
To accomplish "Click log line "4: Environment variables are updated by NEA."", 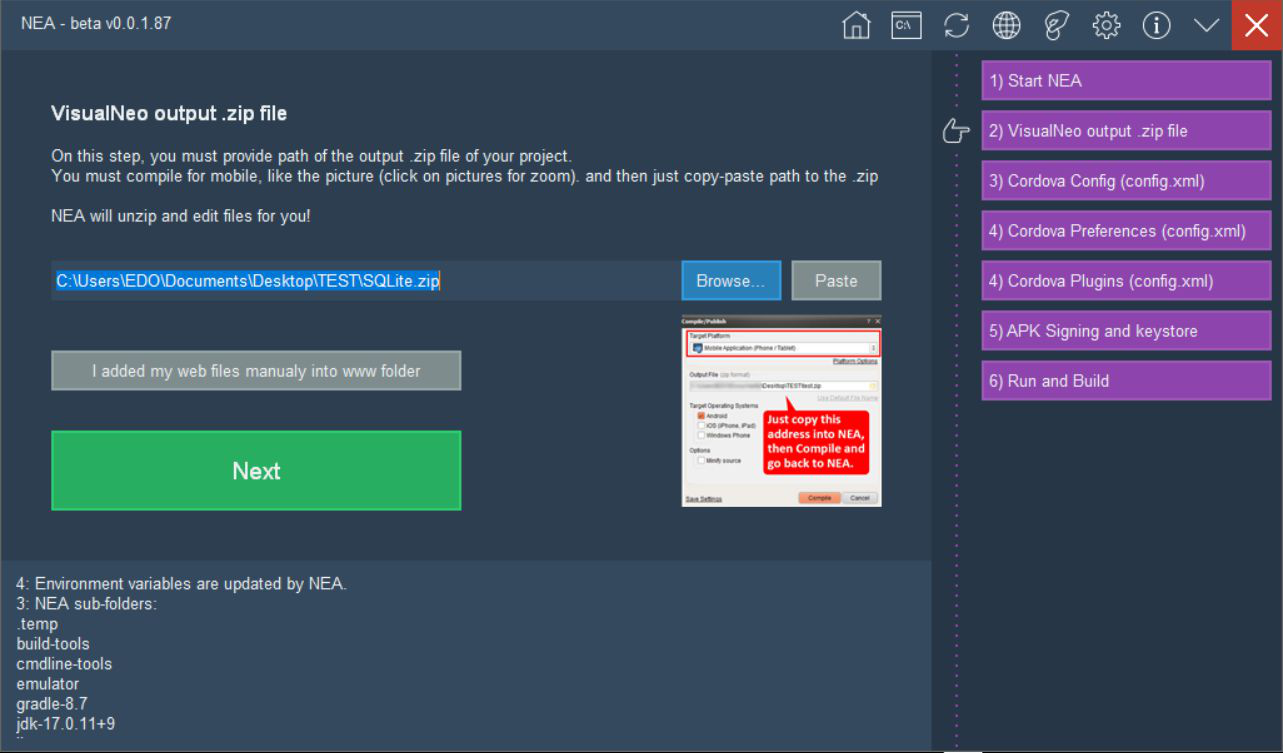I will [181, 584].
